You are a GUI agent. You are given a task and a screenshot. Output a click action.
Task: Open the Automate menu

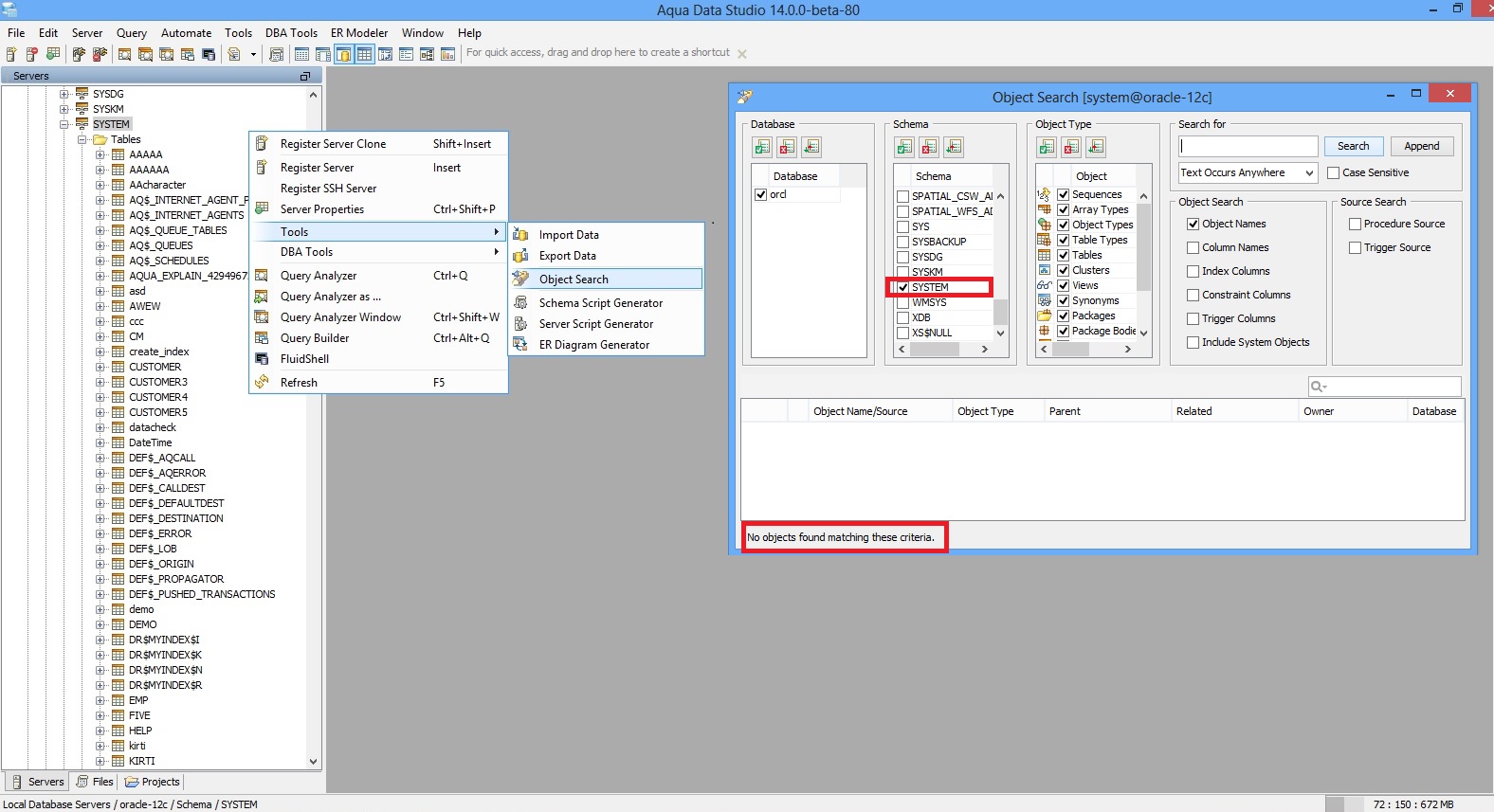pos(186,32)
